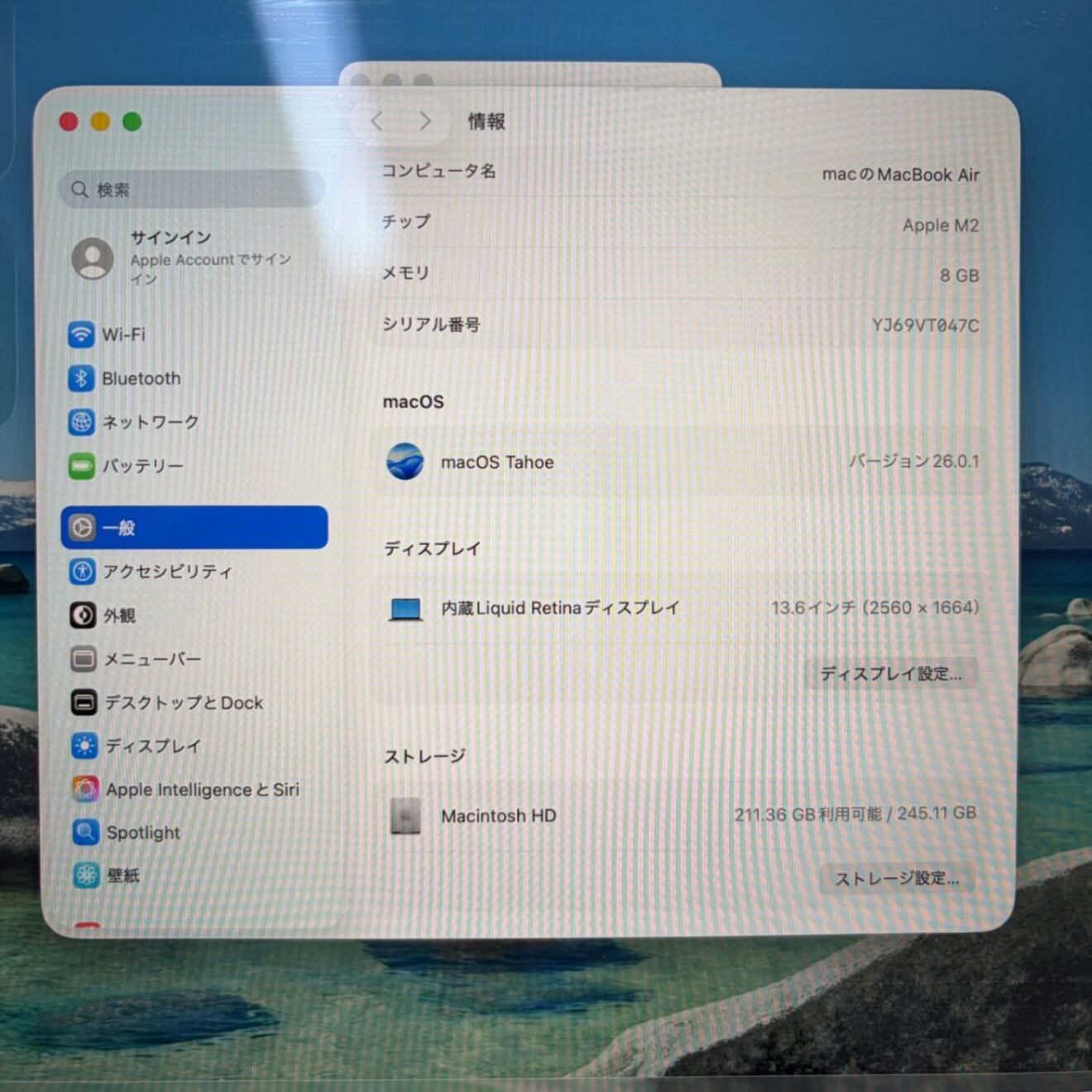Open アクセシビリティ icon in sidebar

click(x=82, y=571)
